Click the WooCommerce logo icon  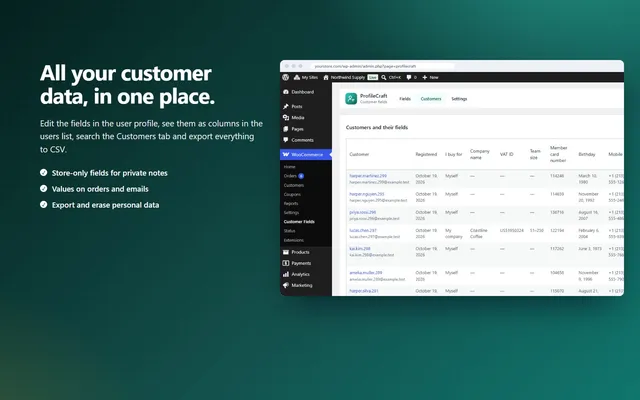pyautogui.click(x=286, y=154)
